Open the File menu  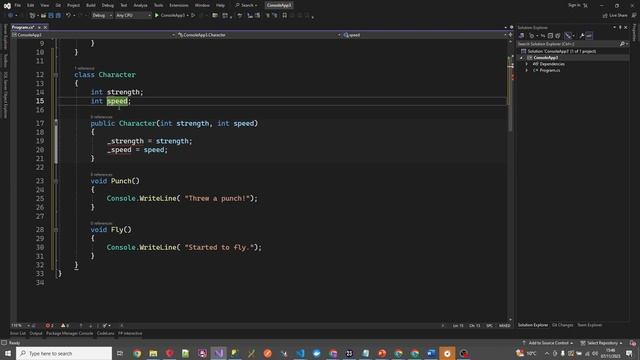[x=18, y=5]
